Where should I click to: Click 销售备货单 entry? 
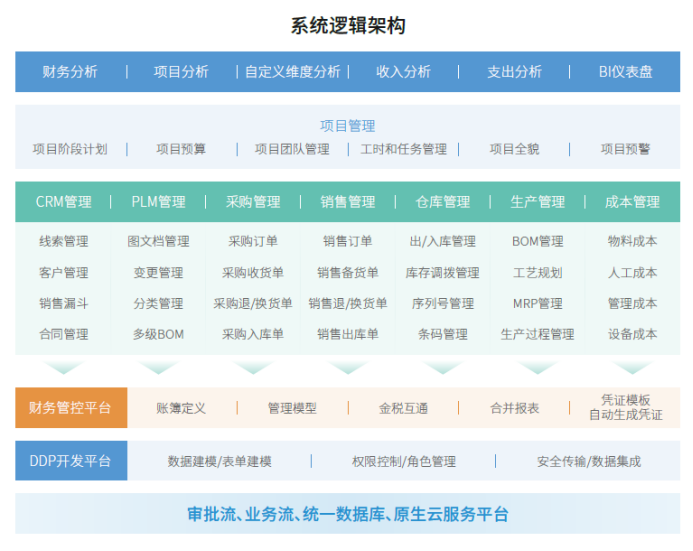tap(348, 273)
